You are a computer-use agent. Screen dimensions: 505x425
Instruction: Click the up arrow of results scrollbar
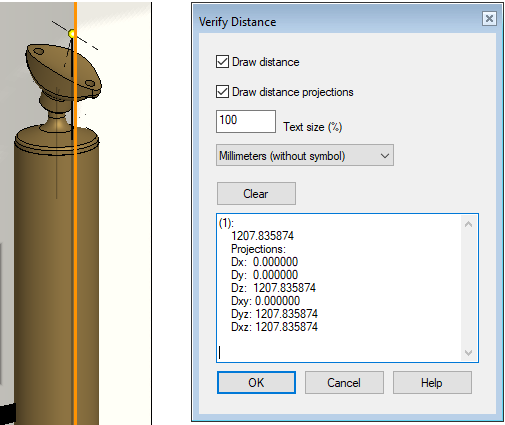(468, 224)
